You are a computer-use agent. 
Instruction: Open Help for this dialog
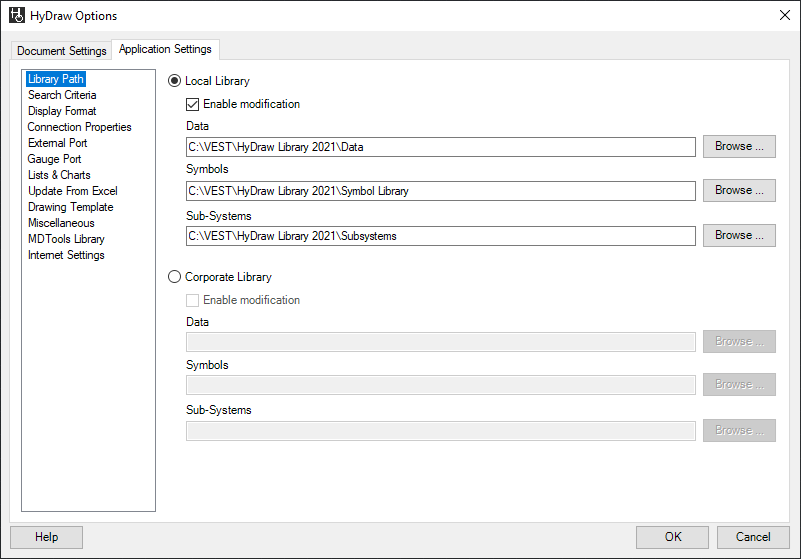[x=46, y=537]
